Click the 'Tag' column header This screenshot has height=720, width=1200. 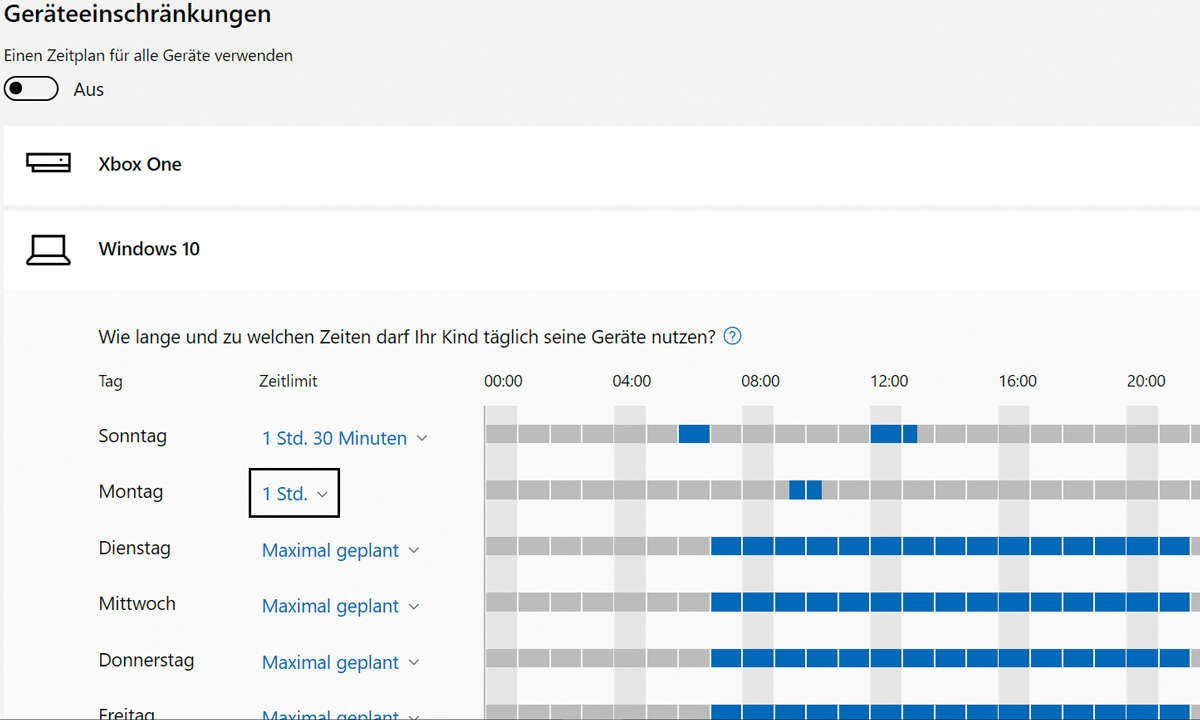(111, 381)
